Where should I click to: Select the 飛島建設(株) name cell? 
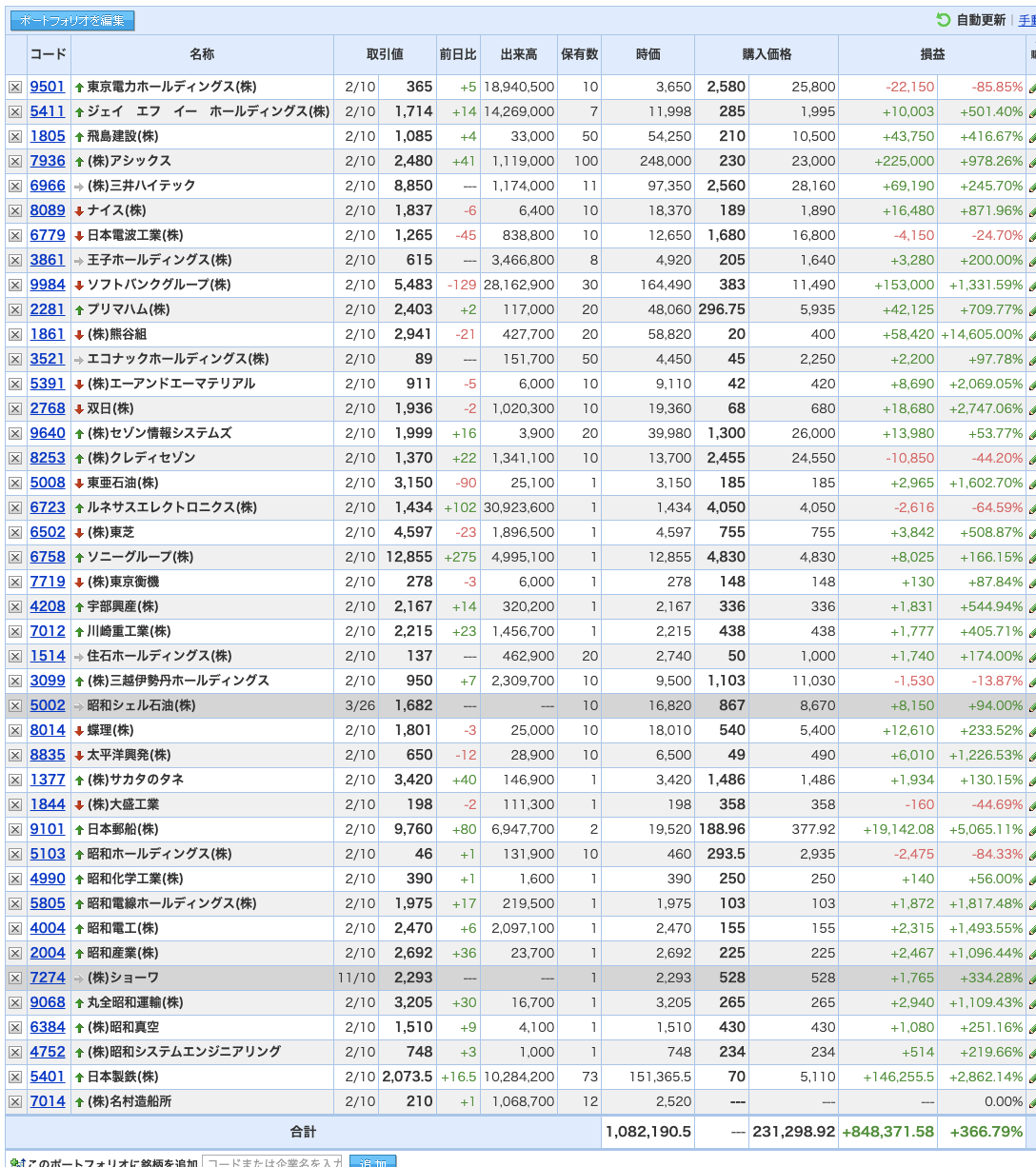(x=202, y=136)
